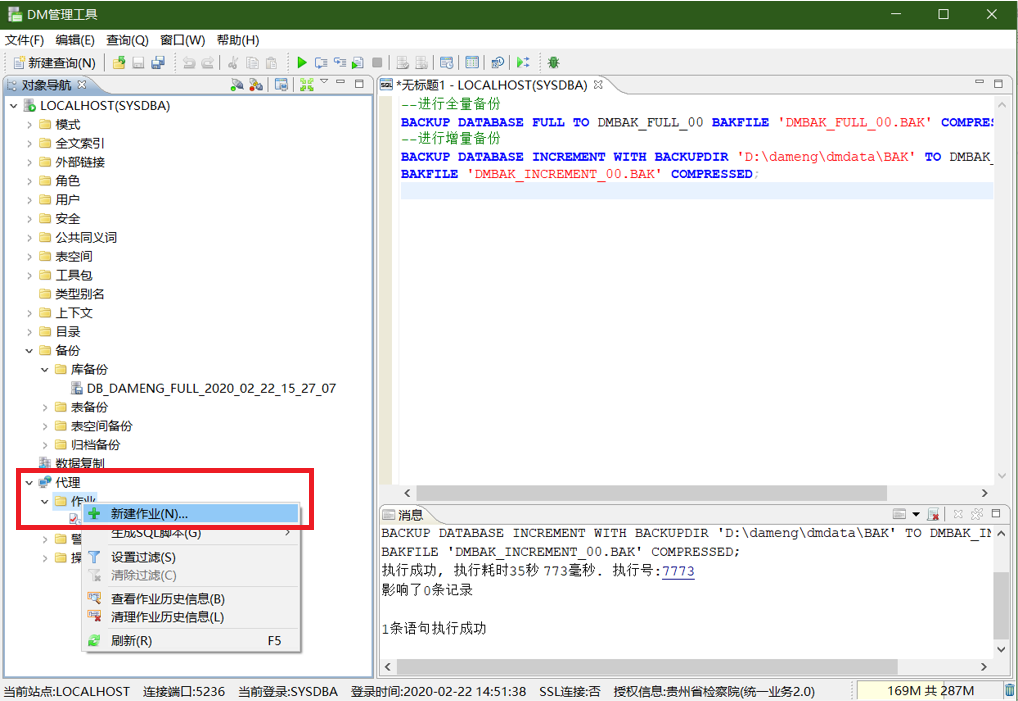Click the paste clipboard icon
The image size is (1018, 701).
[x=271, y=62]
